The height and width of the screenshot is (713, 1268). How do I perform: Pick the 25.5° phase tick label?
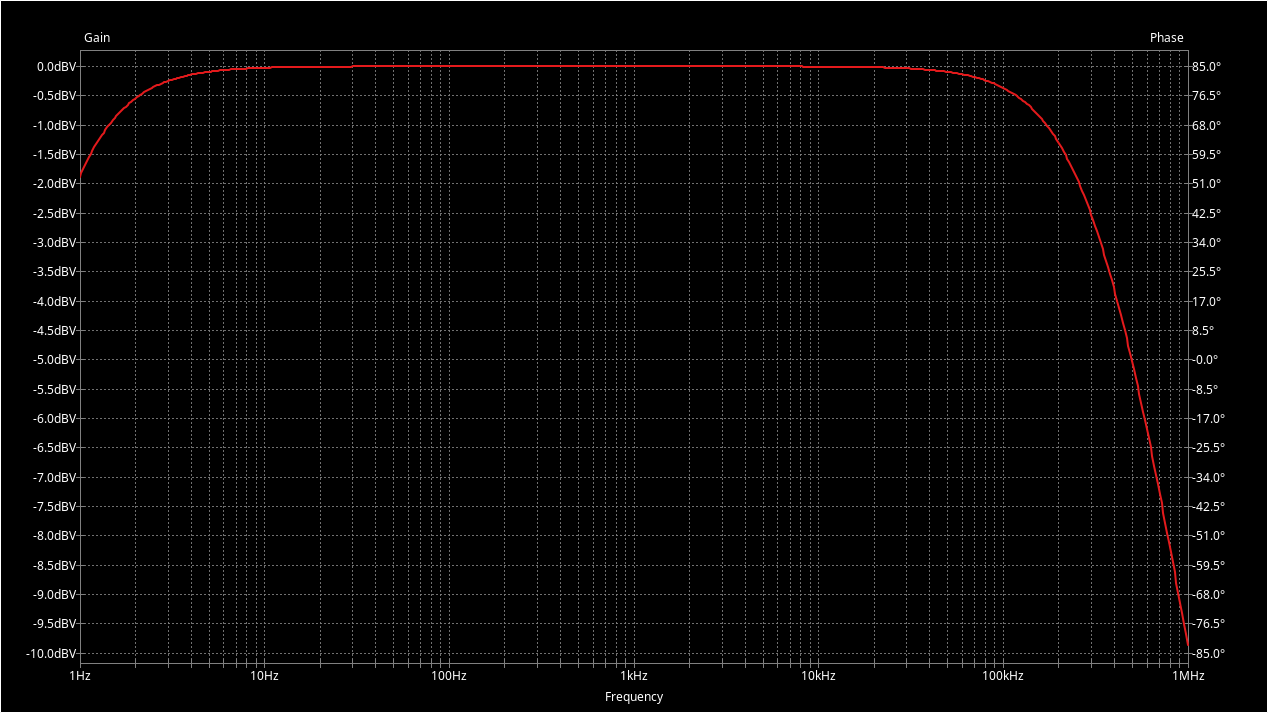[1207, 272]
